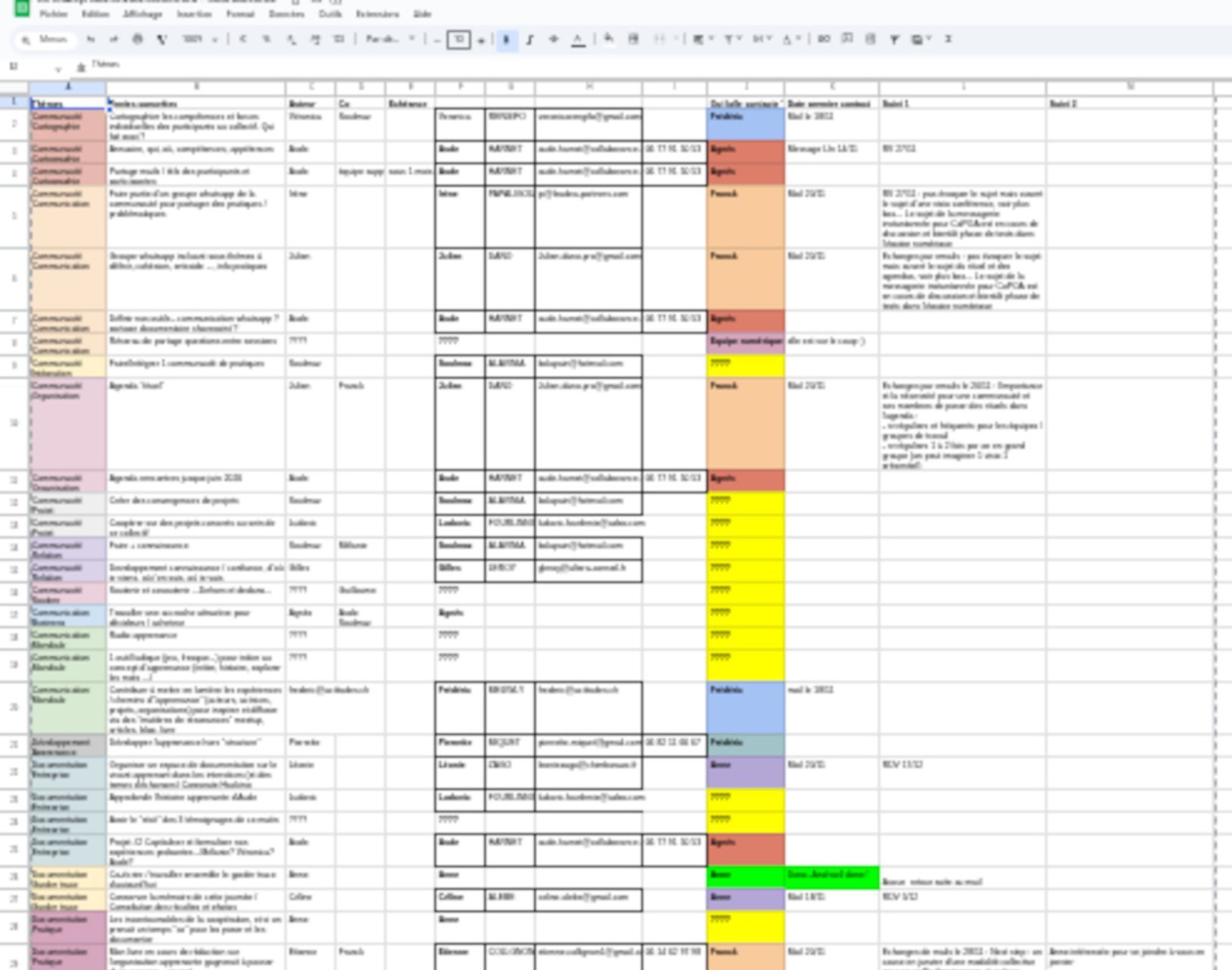Toggle italic formatting
The height and width of the screenshot is (970, 1232).
click(x=530, y=39)
